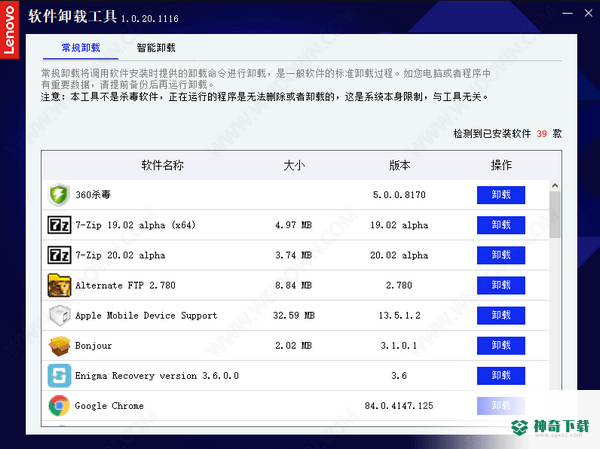Select Enigma Recovery version 3.6.0.0 name
The height and width of the screenshot is (449, 600).
(x=157, y=376)
